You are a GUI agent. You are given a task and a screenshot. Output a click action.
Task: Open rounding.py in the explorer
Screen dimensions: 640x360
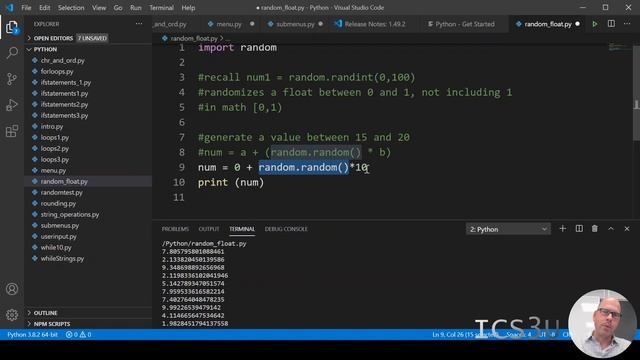pos(58,204)
